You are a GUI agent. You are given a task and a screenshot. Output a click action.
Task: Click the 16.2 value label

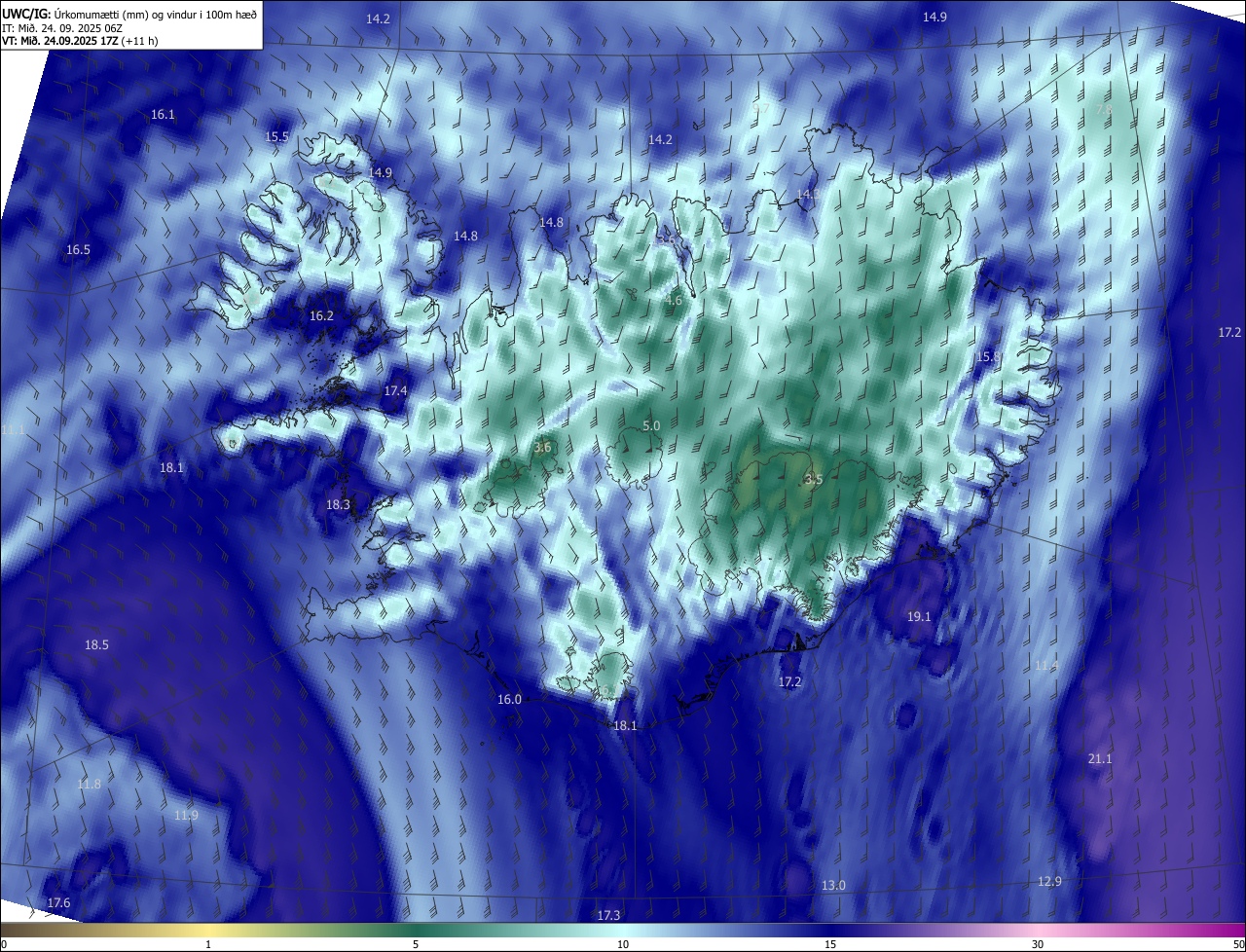coord(321,316)
